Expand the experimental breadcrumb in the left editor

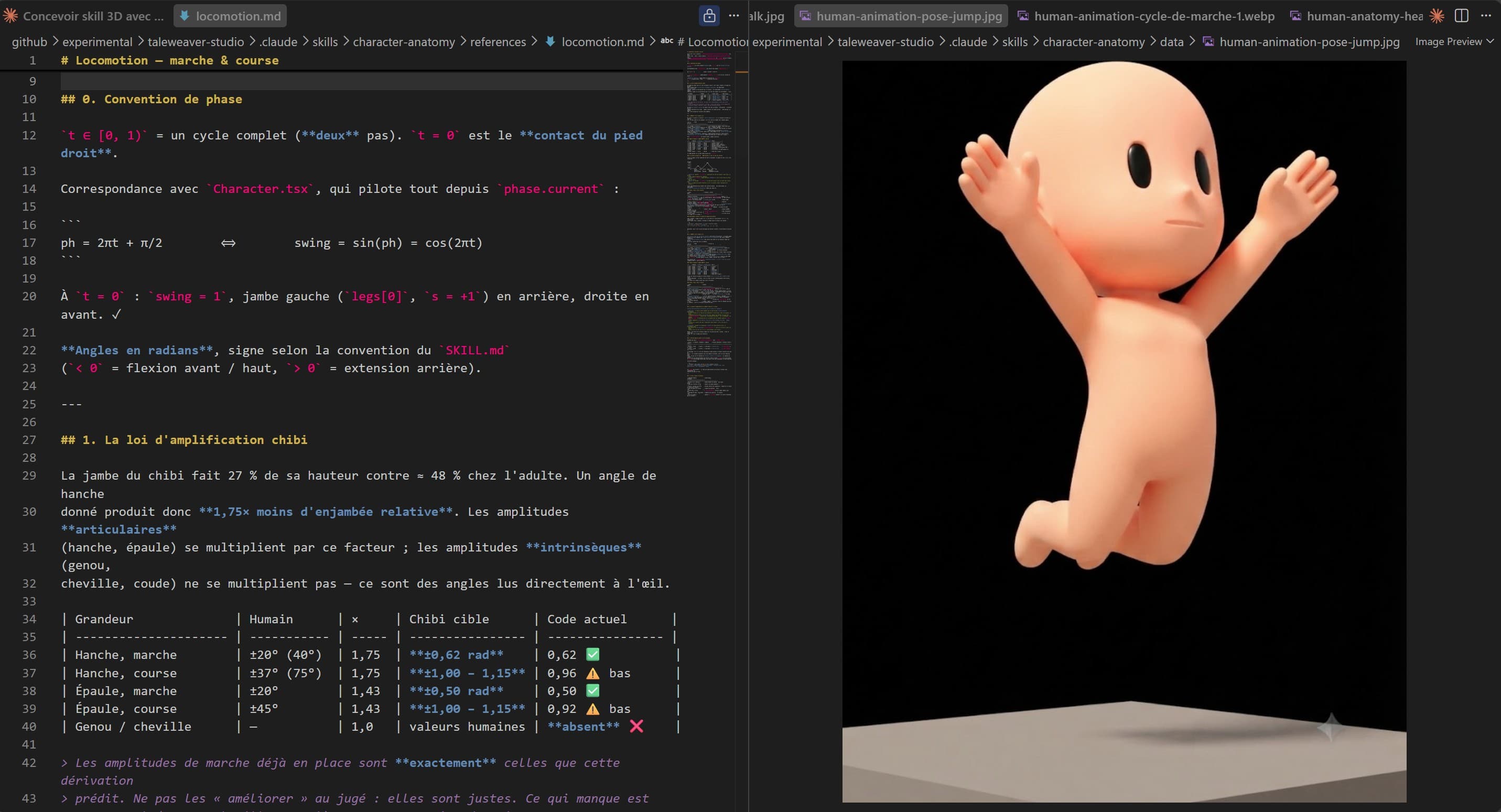98,42
